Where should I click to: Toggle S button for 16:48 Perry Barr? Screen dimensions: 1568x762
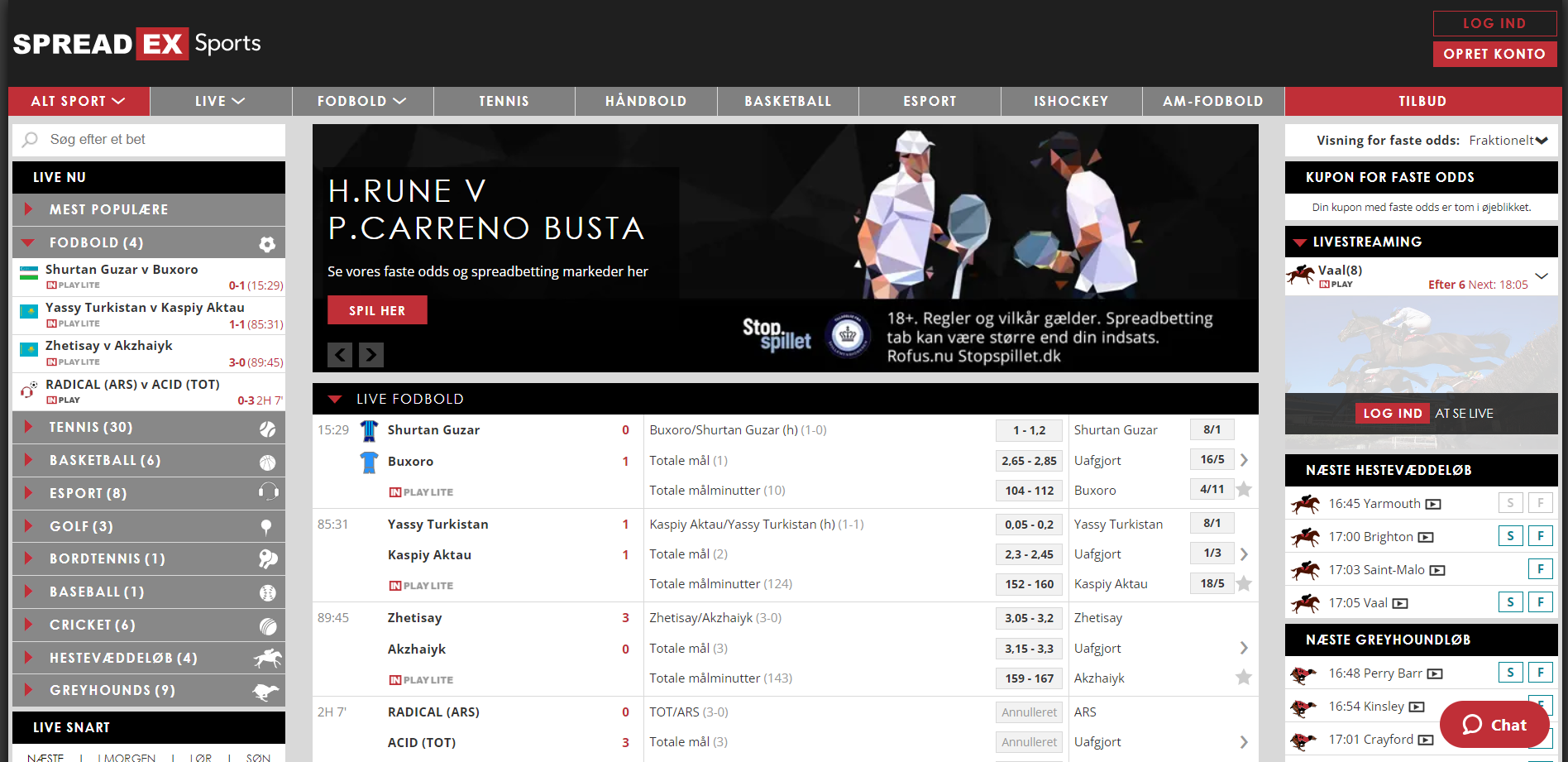(1510, 673)
